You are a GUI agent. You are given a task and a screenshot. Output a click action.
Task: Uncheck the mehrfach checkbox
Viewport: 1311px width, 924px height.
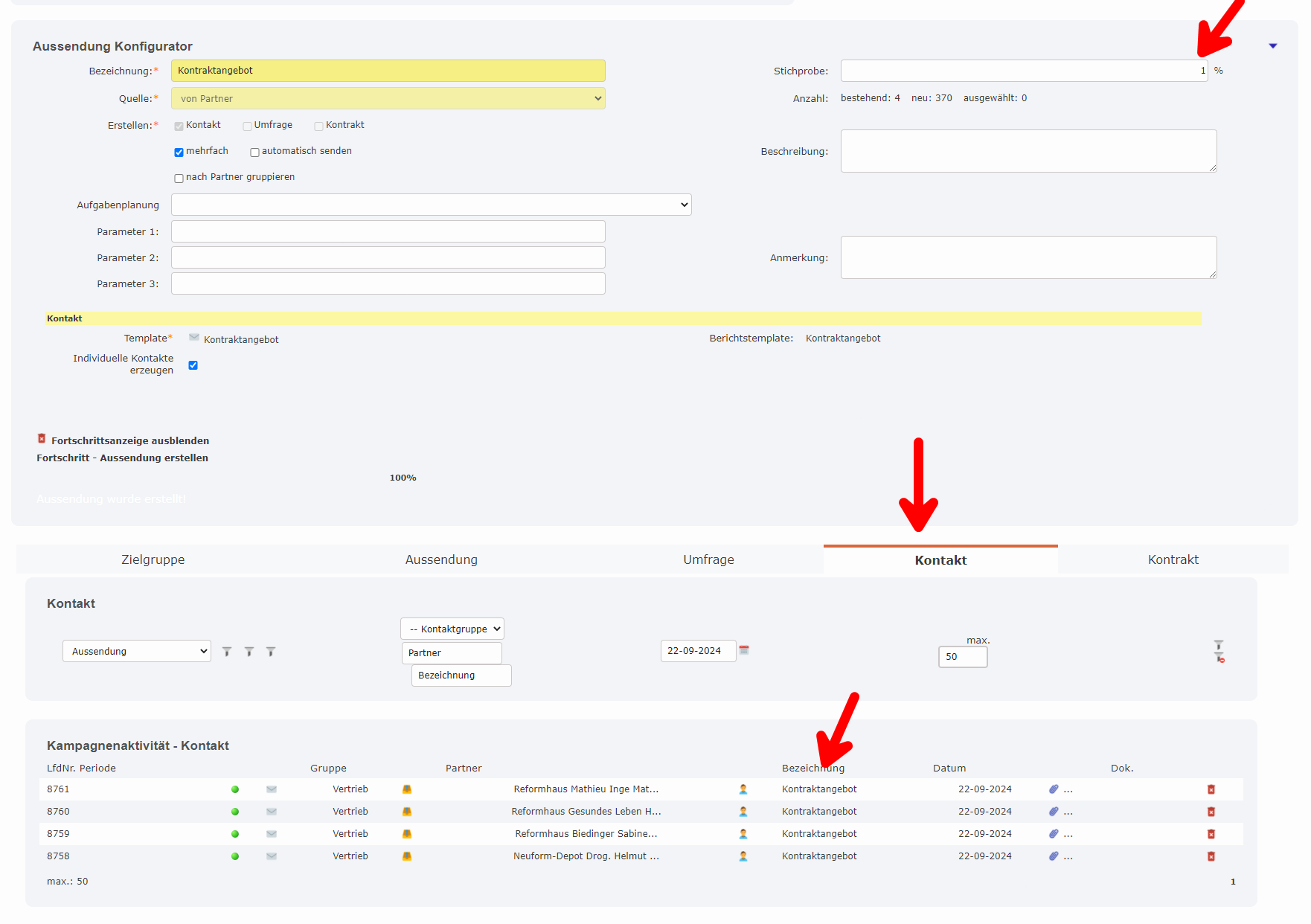tap(179, 152)
